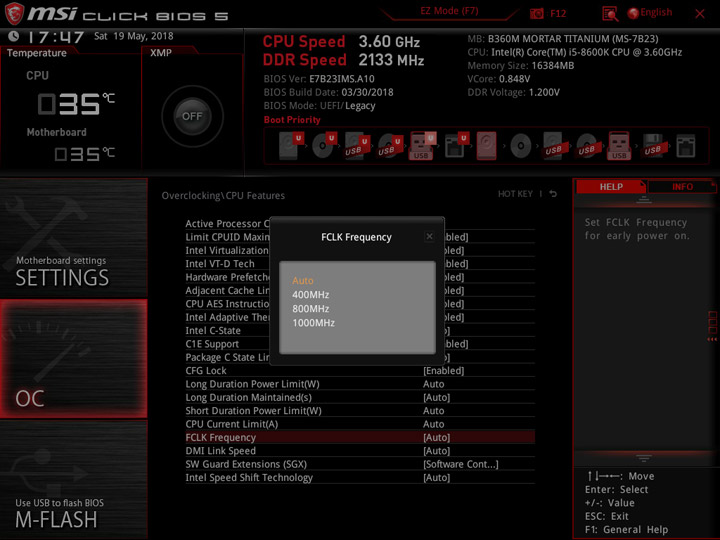Viewport: 720px width, 540px height.
Task: Open the OC overclocking section
Action: click(73, 359)
